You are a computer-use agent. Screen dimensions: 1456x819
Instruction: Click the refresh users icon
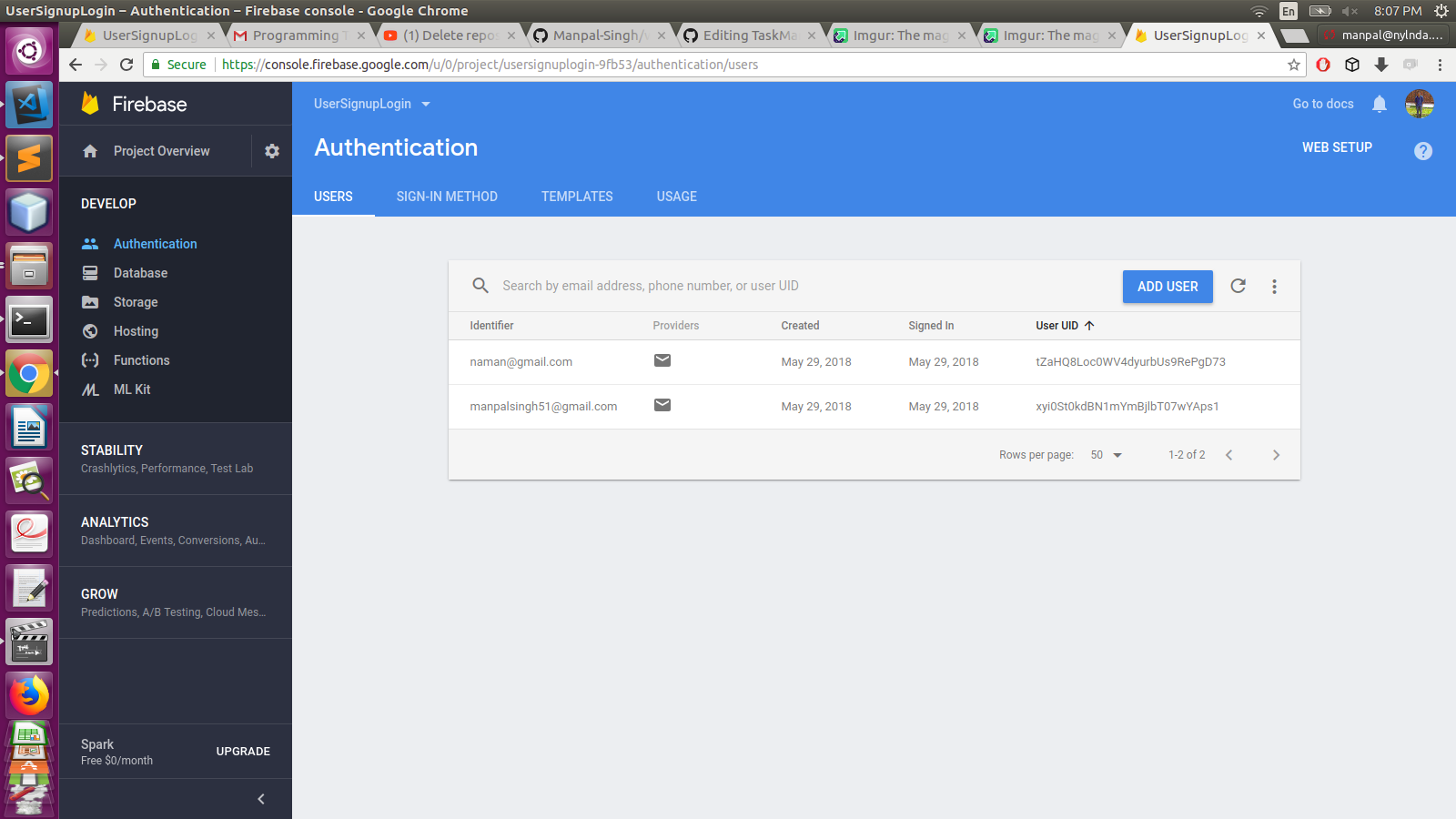coord(1238,286)
